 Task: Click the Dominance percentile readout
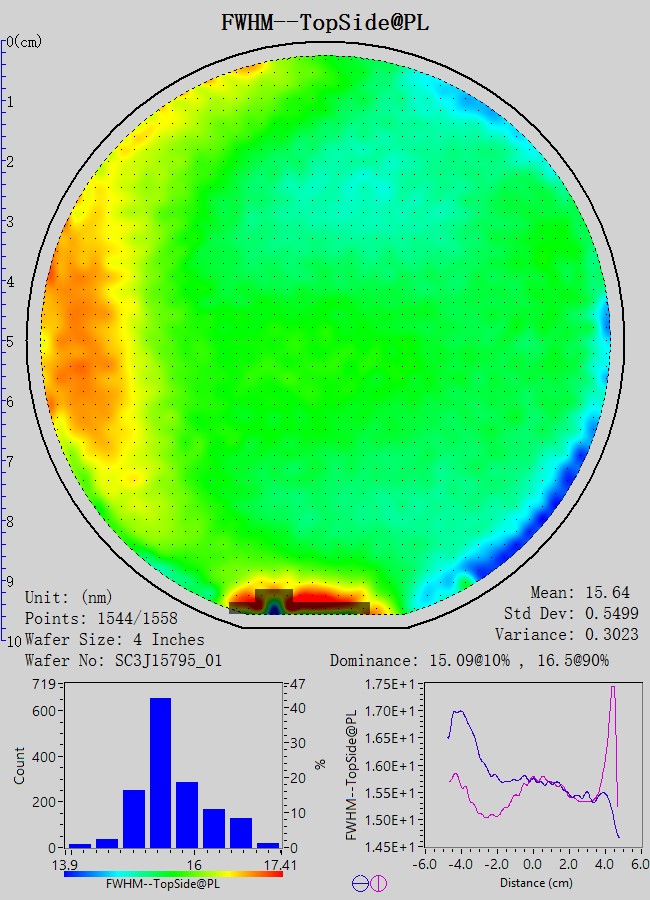469,661
